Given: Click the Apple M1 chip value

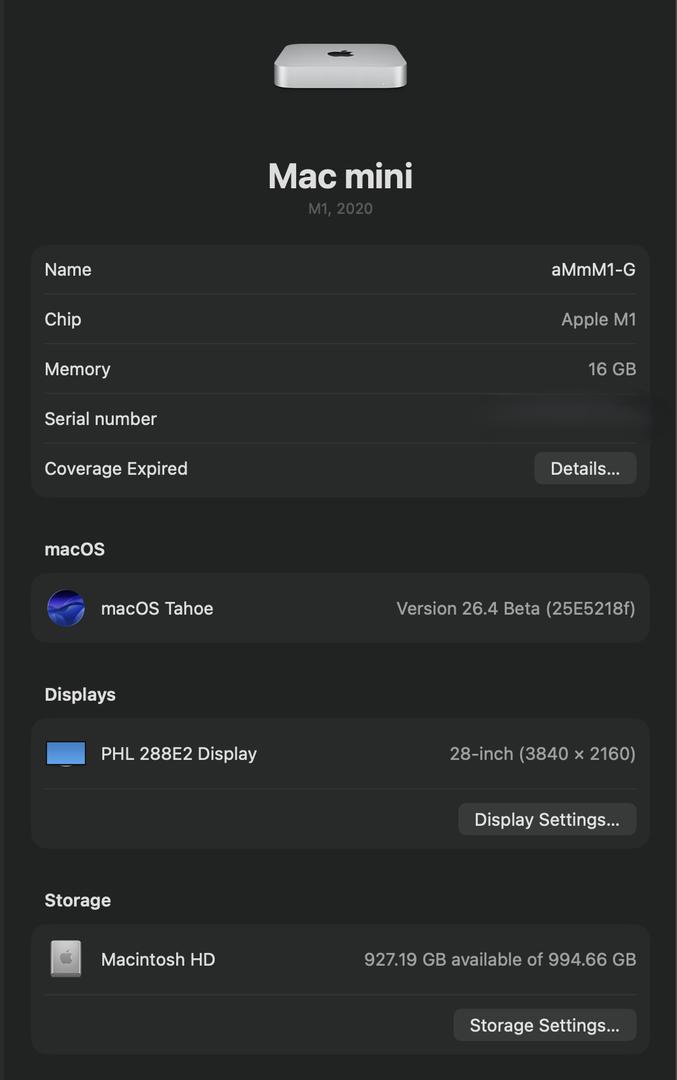Looking at the screenshot, I should 598,320.
